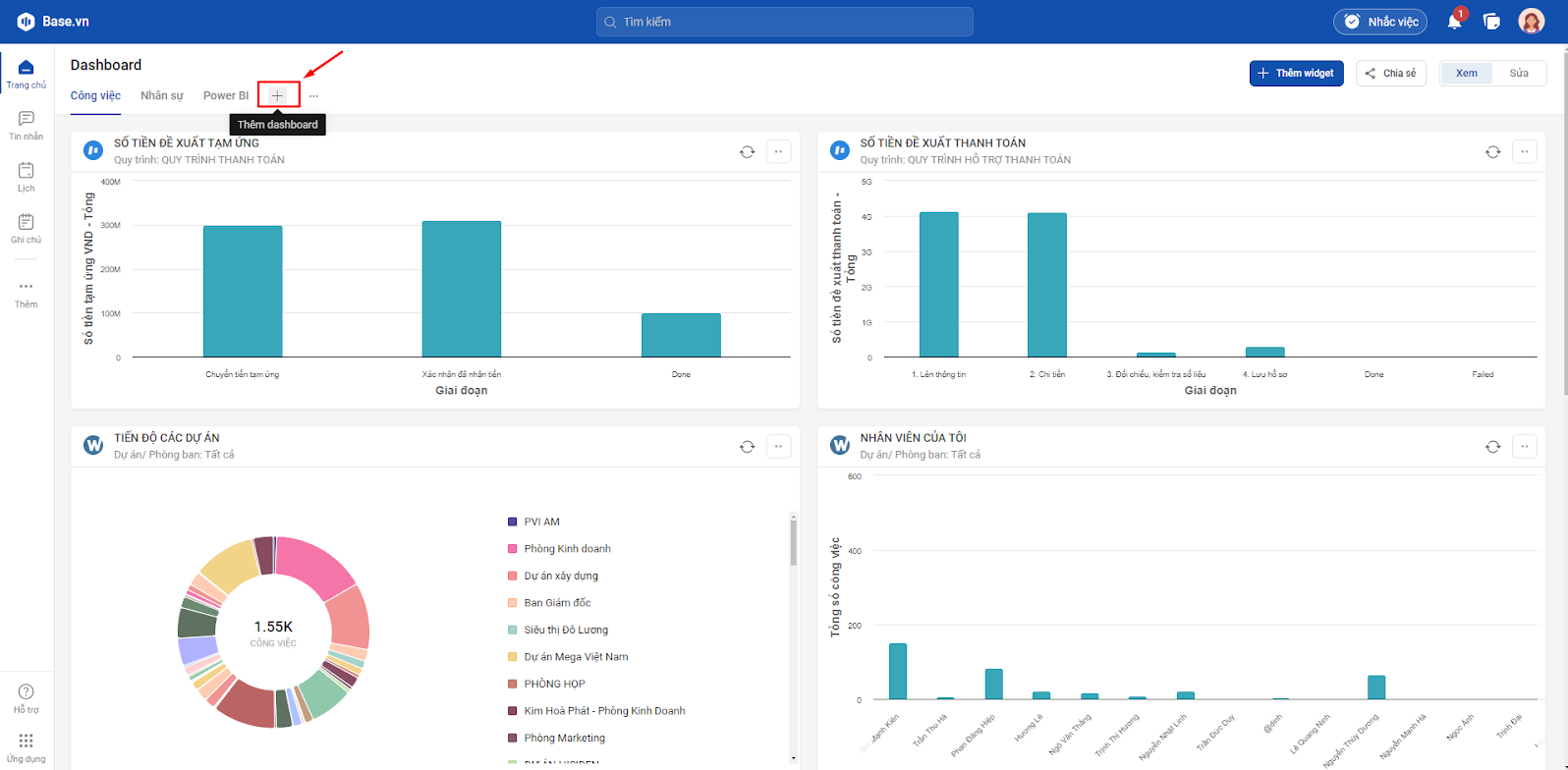This screenshot has width=1568, height=770.
Task: Open Ghi chú notes in sidebar
Action: tap(27, 229)
